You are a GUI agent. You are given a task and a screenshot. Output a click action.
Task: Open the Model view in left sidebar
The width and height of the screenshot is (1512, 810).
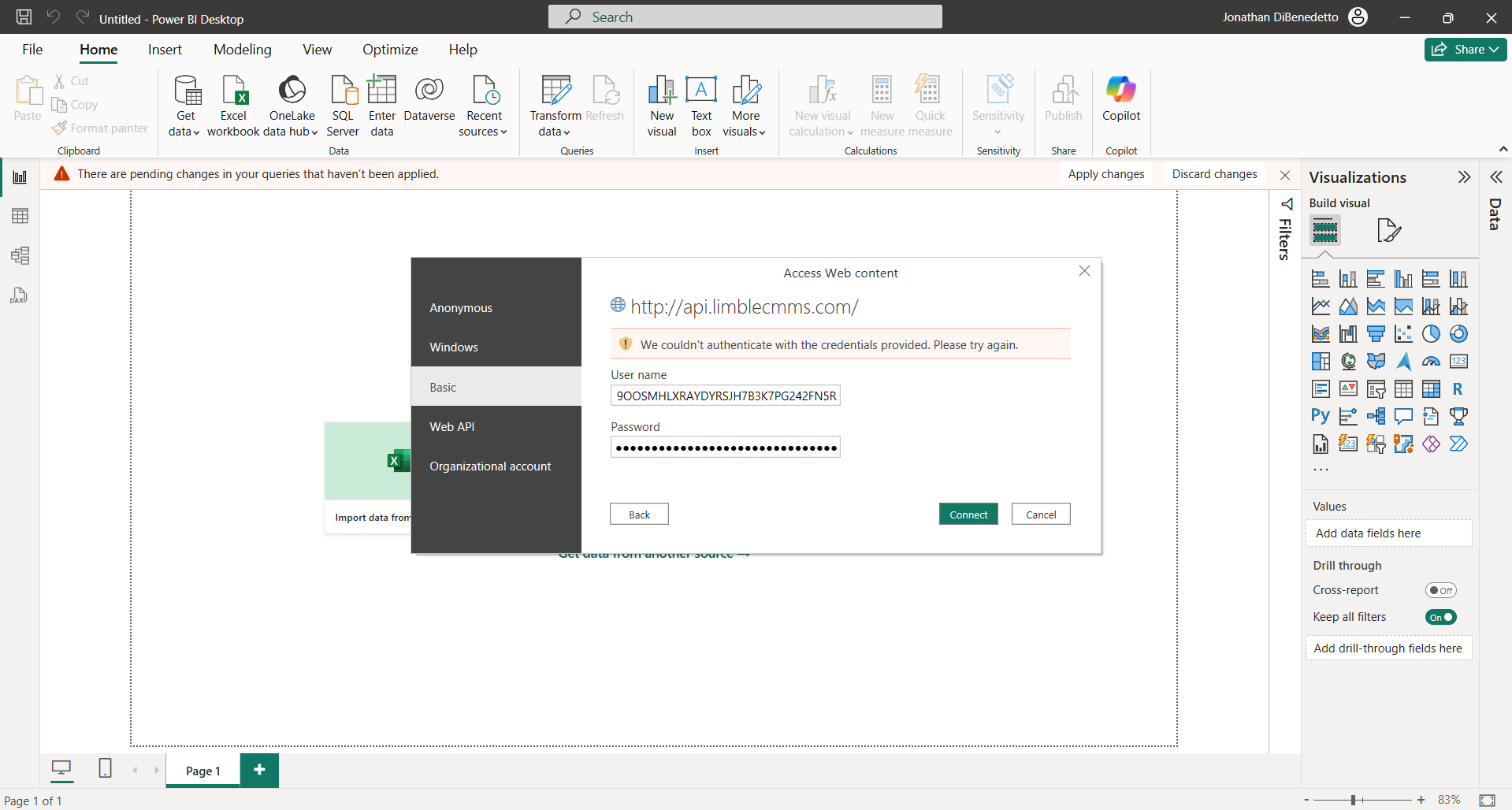[20, 255]
